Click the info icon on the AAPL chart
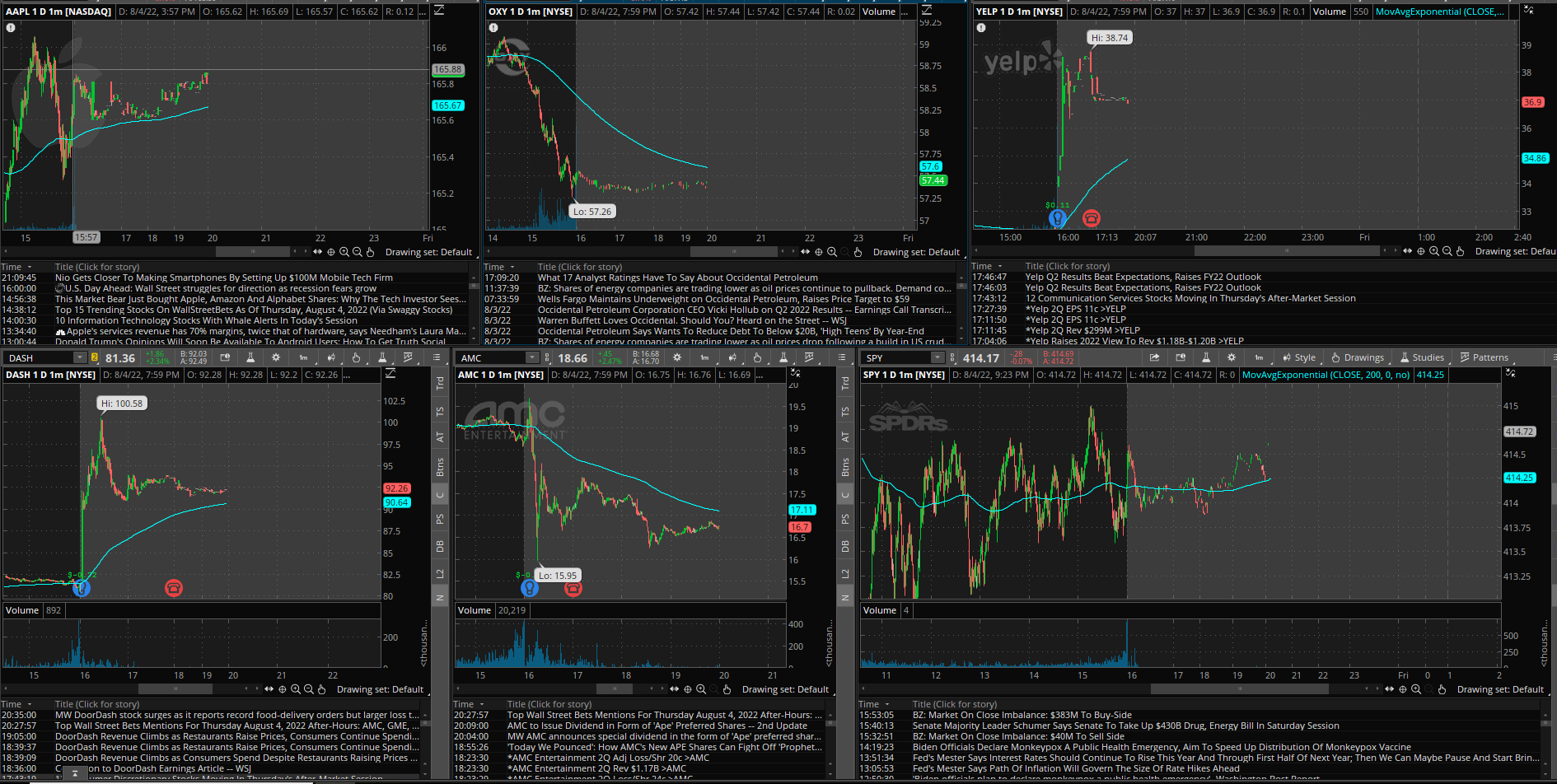This screenshot has height=784, width=1557. point(11,27)
